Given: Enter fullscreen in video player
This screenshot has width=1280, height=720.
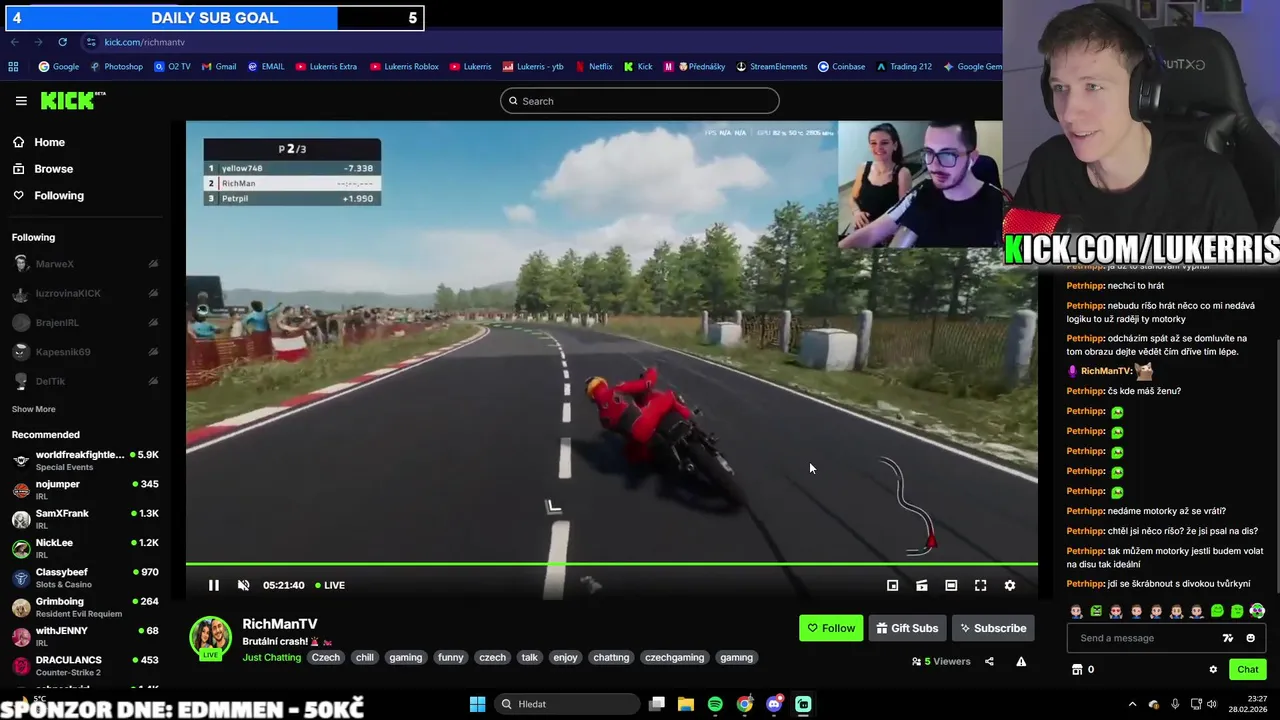Looking at the screenshot, I should coord(981,585).
